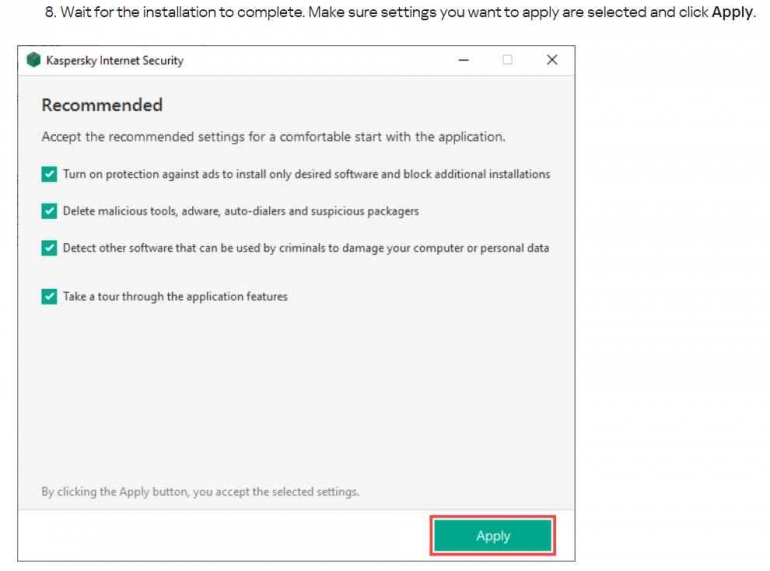Click the 'By clicking the Apply button' note
This screenshot has width=770, height=571.
pyautogui.click(x=200, y=491)
